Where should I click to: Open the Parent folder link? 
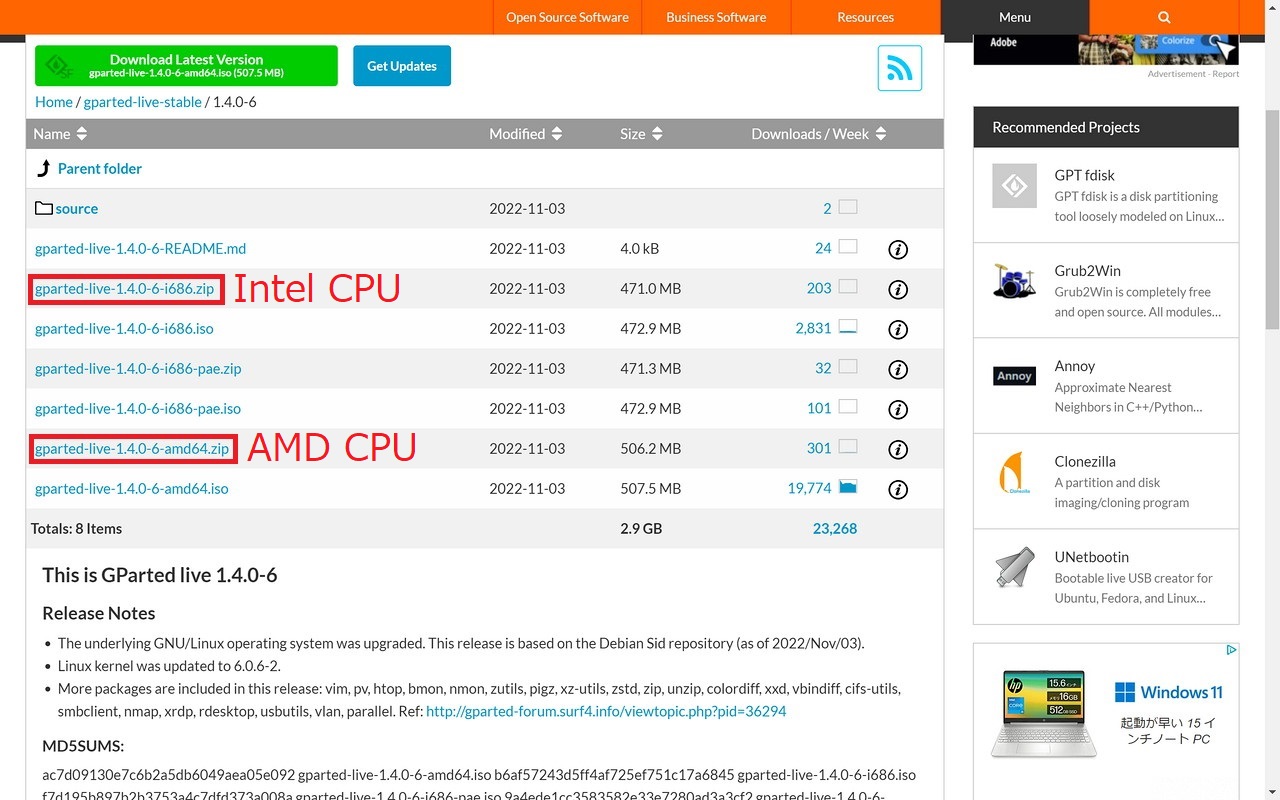[100, 168]
